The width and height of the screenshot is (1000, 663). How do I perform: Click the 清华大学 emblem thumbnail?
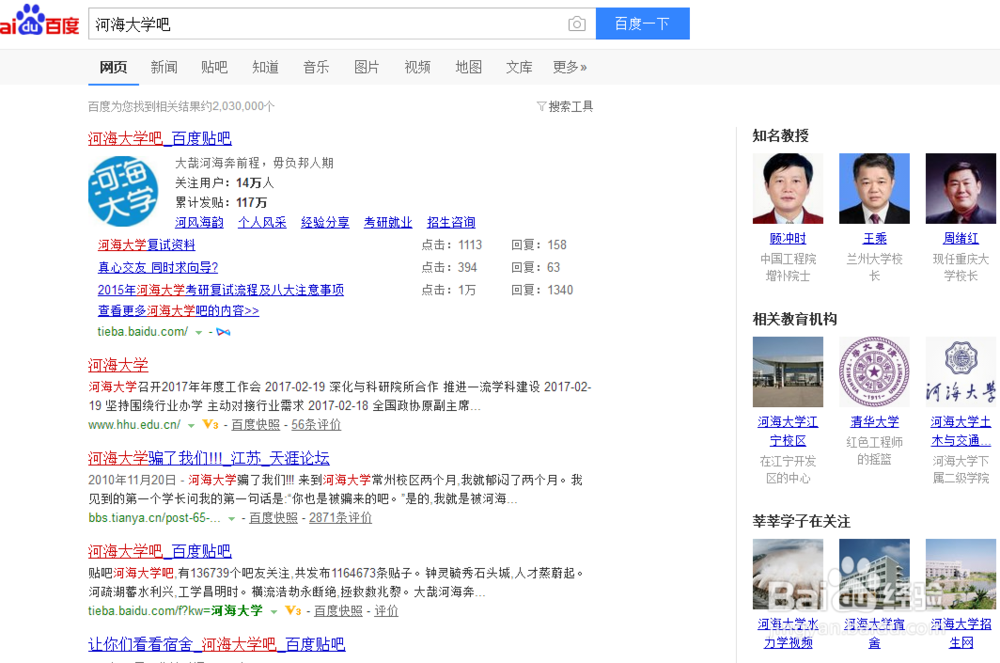pos(874,372)
